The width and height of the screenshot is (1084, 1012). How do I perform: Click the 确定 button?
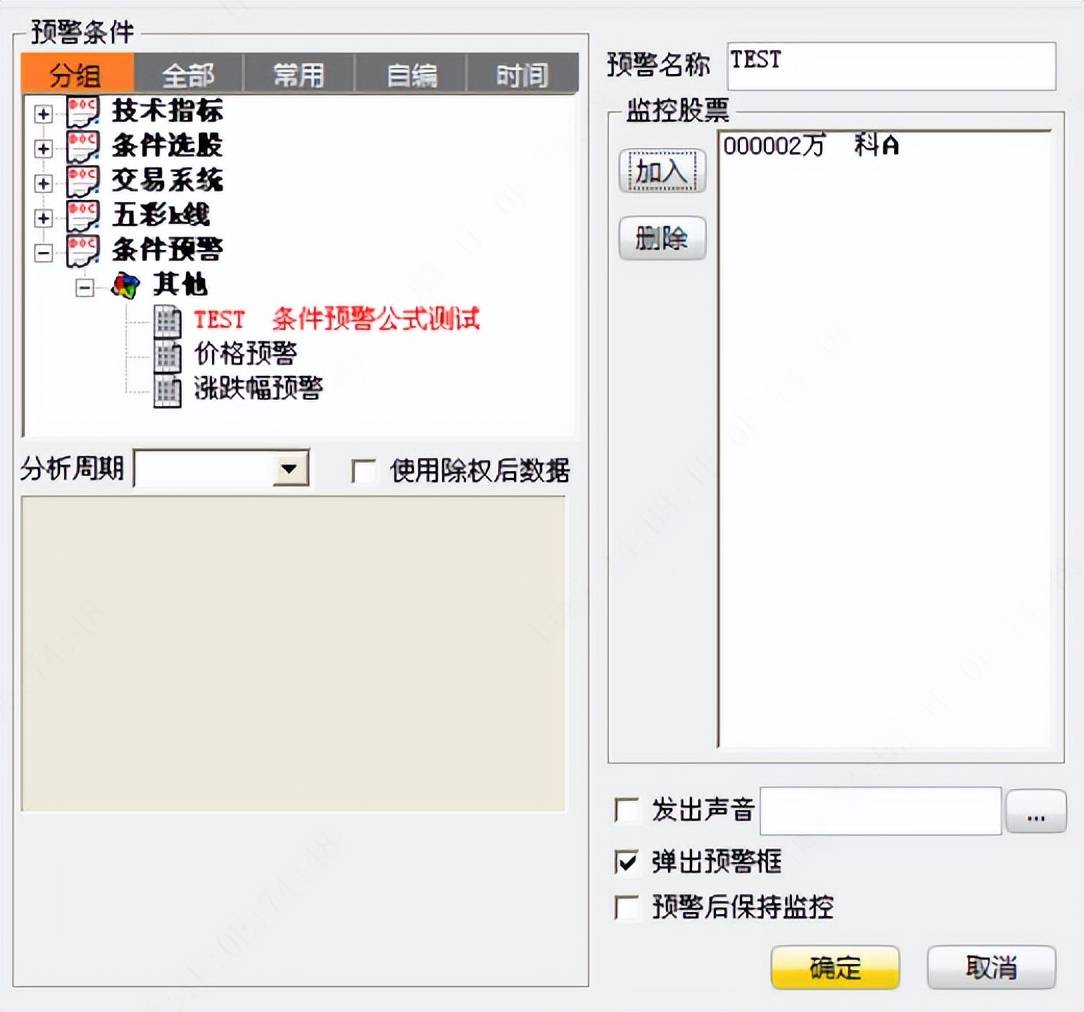coord(835,967)
